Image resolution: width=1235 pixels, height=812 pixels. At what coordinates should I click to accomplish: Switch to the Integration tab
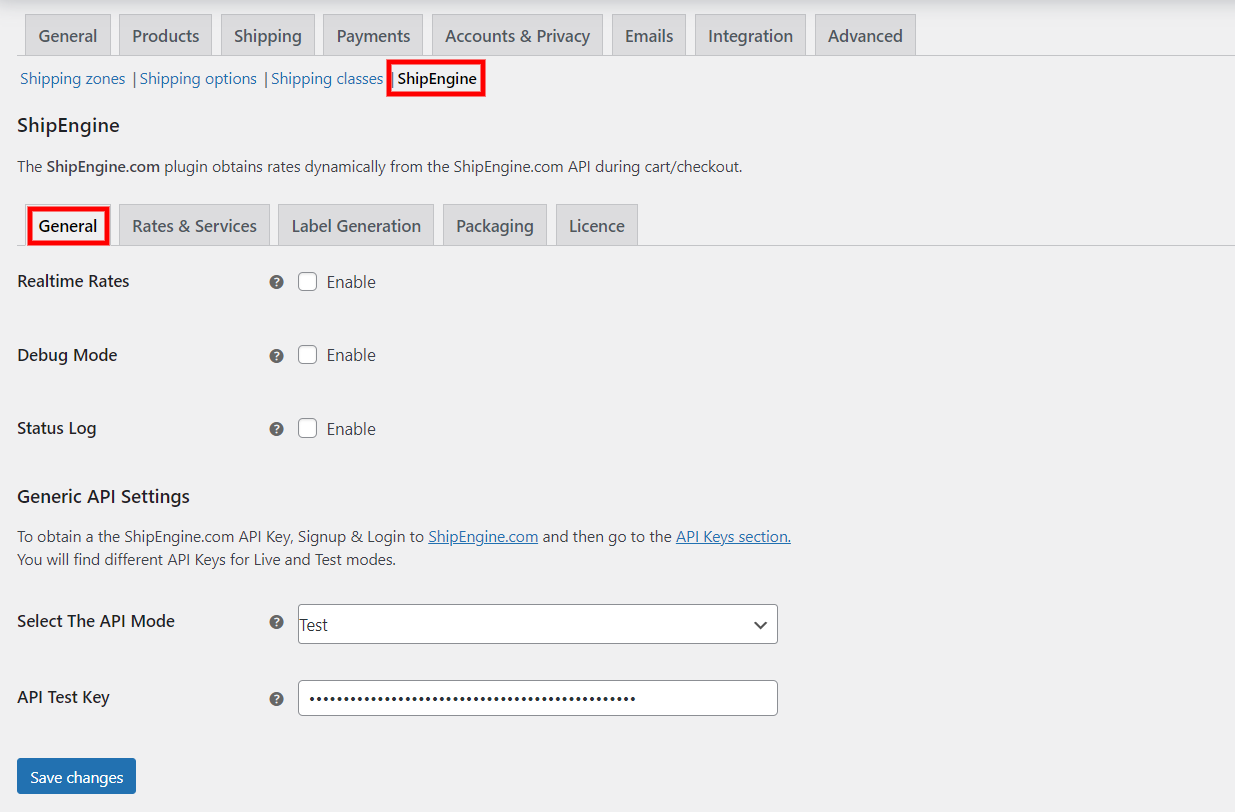[750, 36]
